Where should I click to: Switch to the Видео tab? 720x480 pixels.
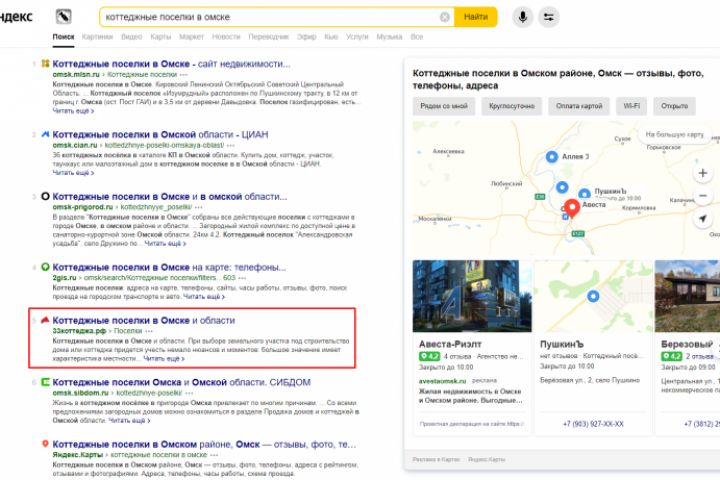pos(131,37)
